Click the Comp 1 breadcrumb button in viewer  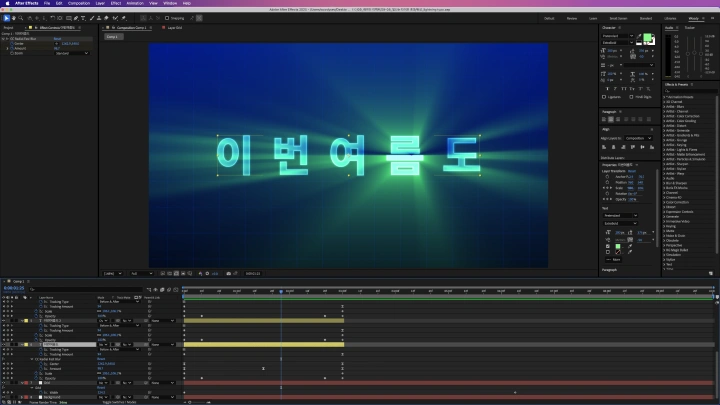tap(112, 37)
